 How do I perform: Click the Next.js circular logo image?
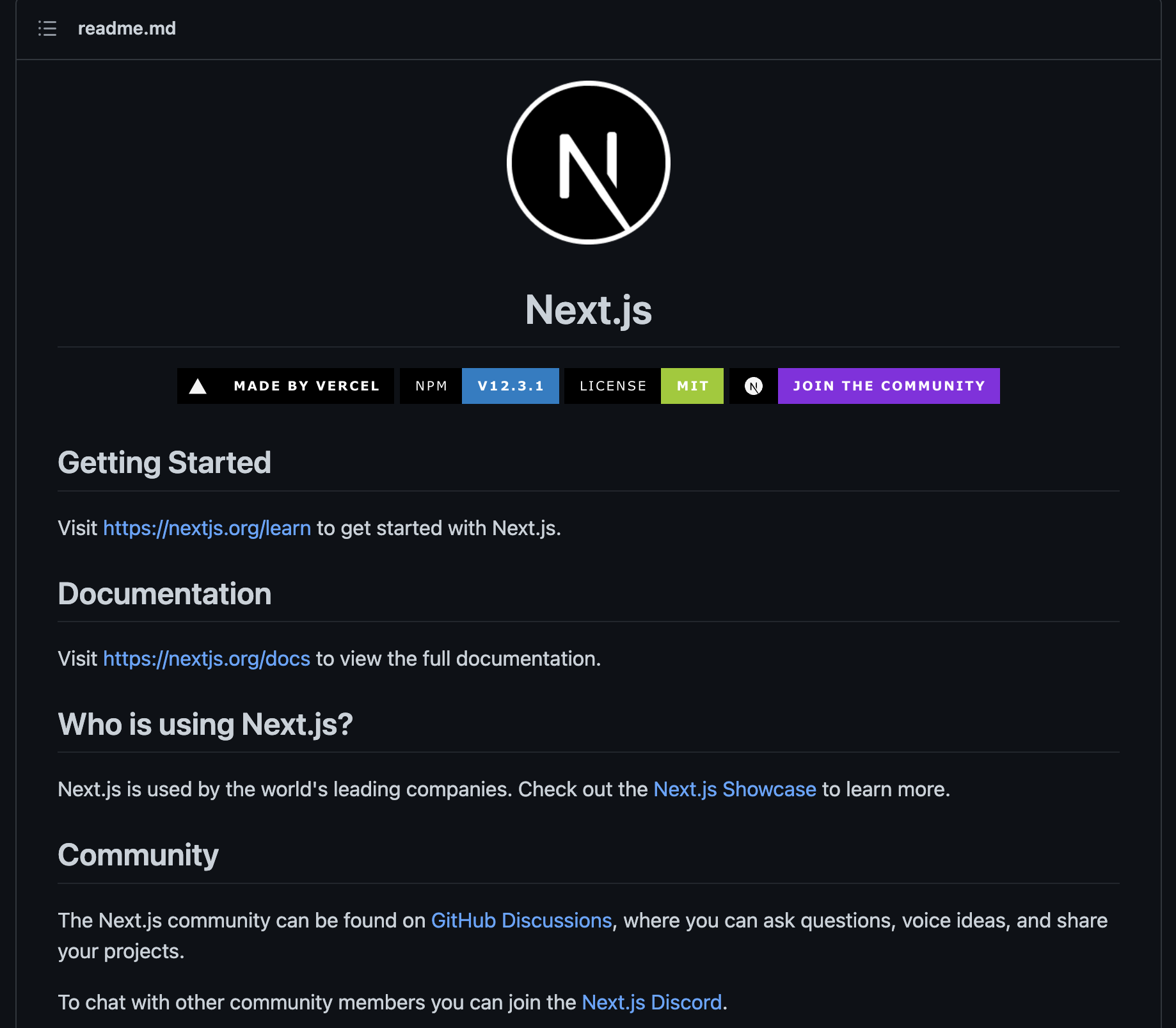(588, 163)
